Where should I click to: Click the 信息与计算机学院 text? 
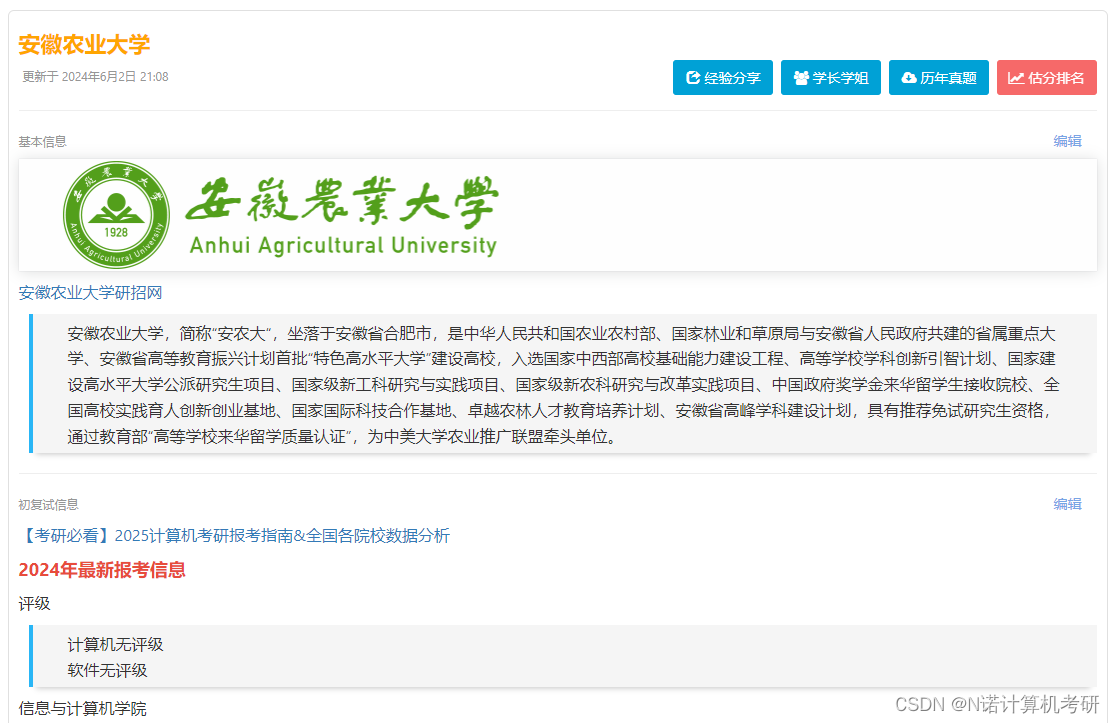click(x=82, y=708)
